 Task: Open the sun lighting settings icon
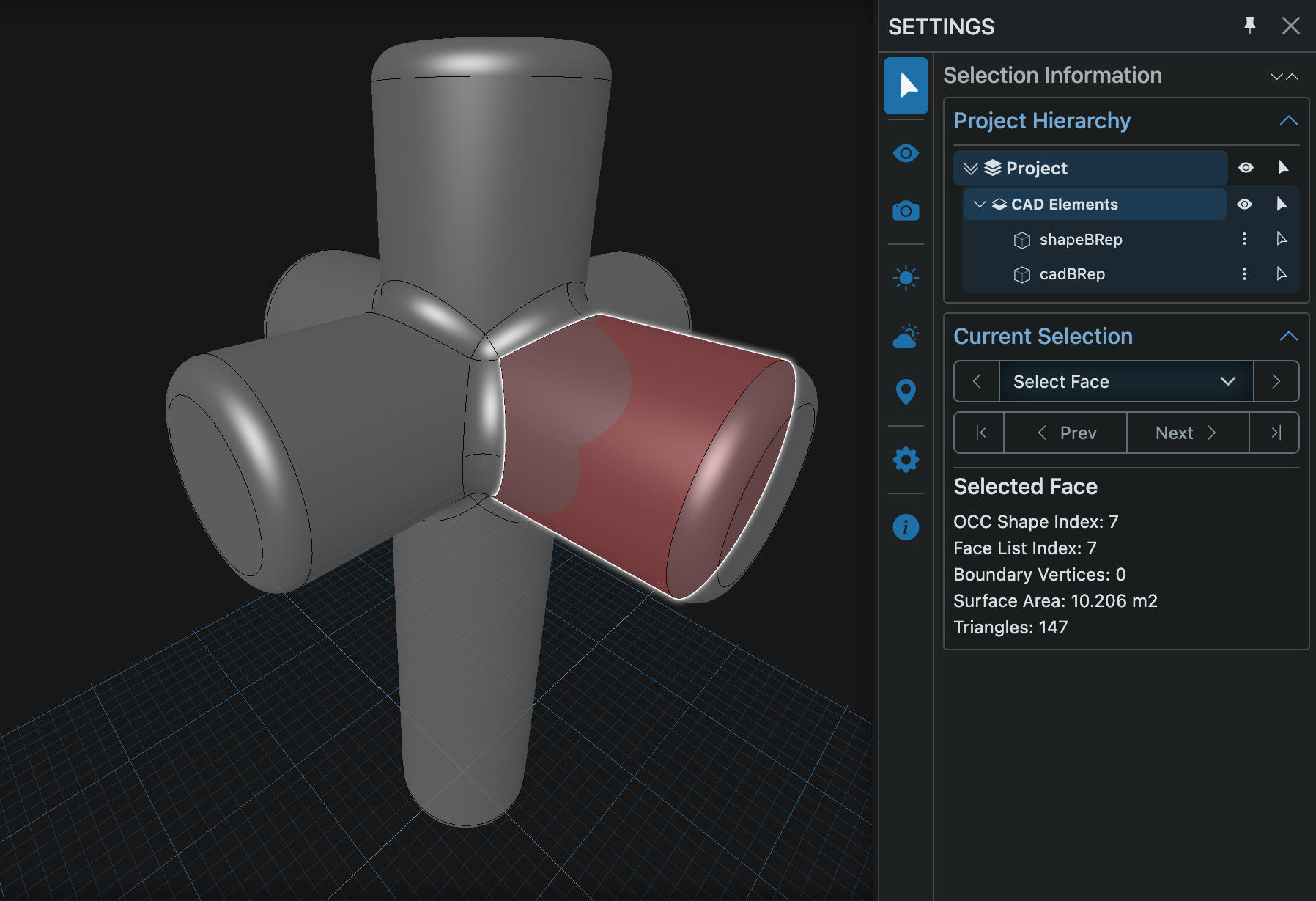(x=906, y=278)
